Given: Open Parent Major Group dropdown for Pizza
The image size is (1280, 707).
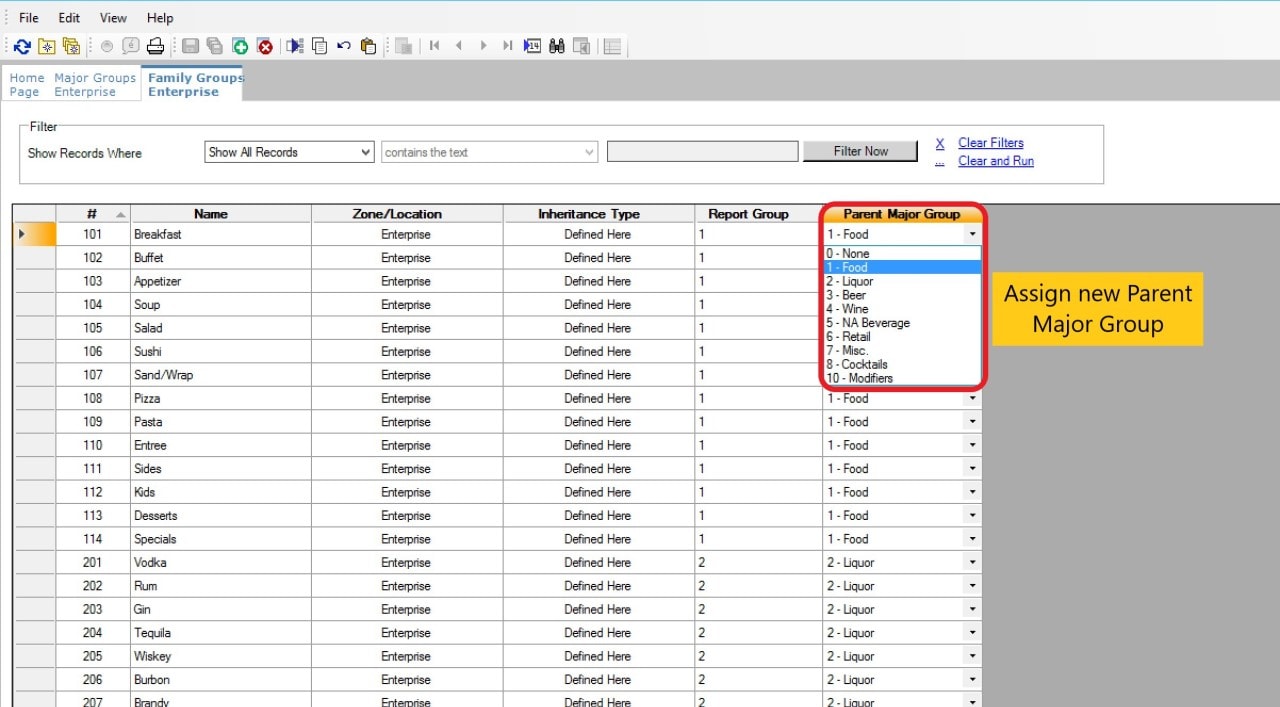Looking at the screenshot, I should click(972, 398).
